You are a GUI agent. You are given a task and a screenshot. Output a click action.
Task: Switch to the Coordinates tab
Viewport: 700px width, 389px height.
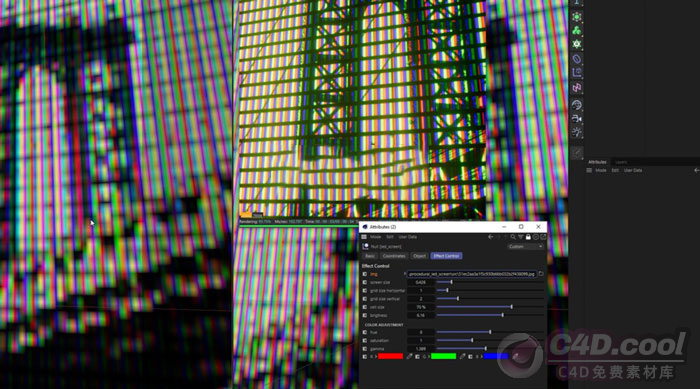coord(394,256)
